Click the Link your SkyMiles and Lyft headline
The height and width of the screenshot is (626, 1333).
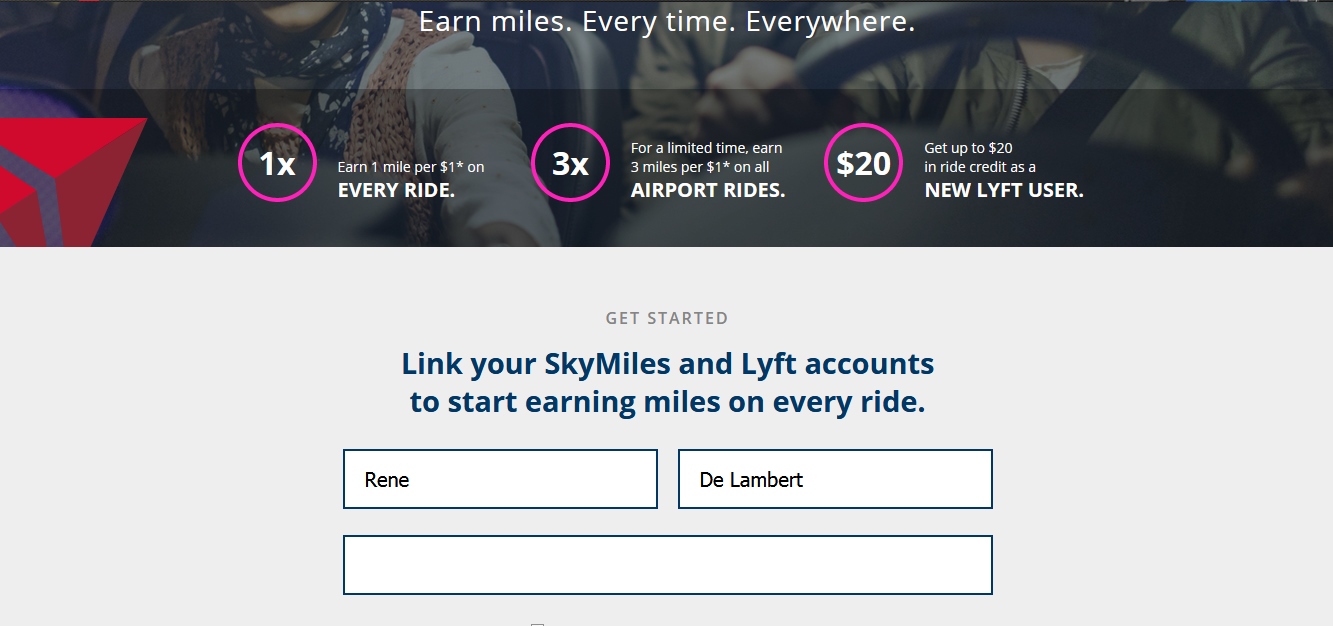pos(666,382)
